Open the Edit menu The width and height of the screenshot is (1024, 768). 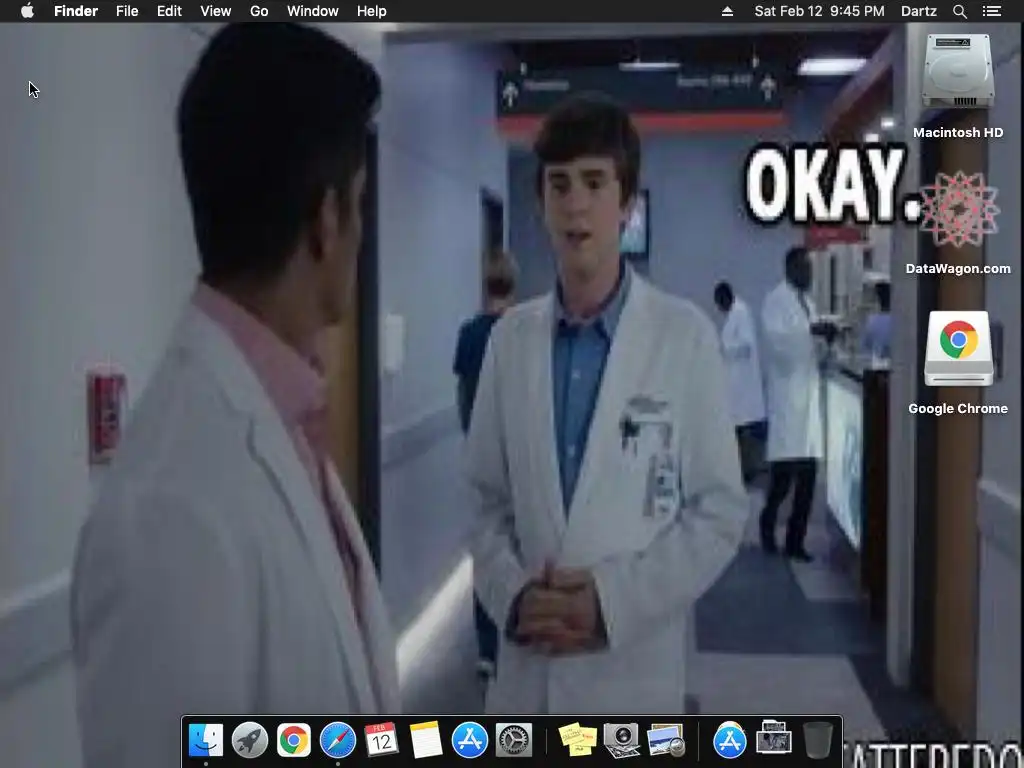click(x=169, y=11)
